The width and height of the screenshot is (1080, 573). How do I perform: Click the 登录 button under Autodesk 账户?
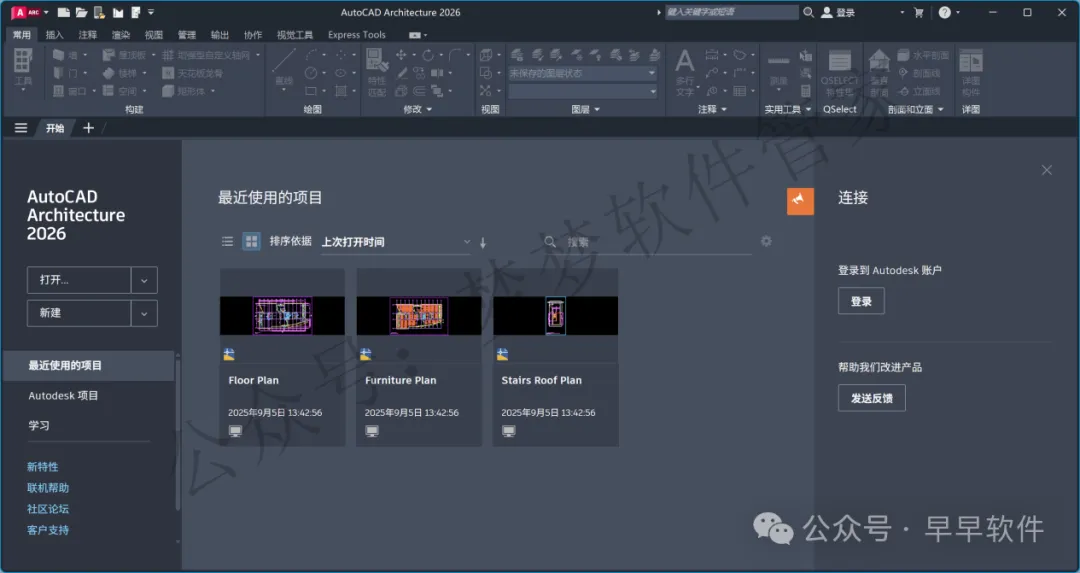click(x=861, y=302)
